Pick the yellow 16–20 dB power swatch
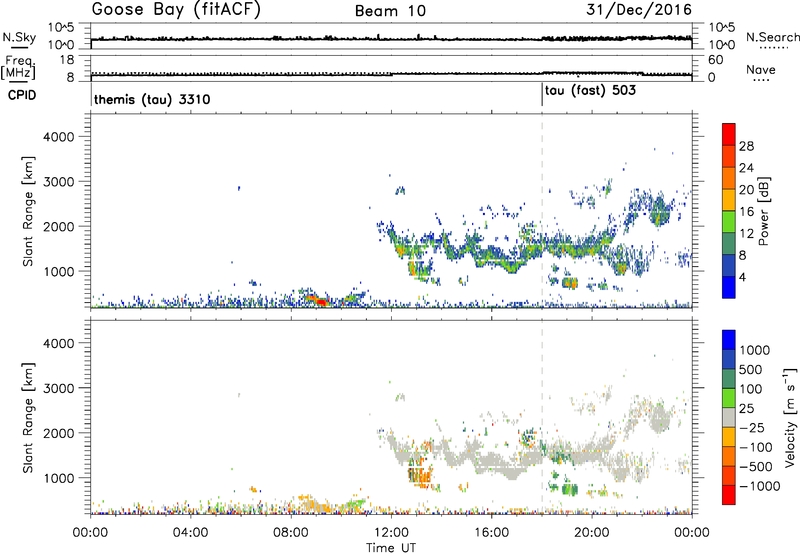This screenshot has width=800, height=554. coord(729,200)
